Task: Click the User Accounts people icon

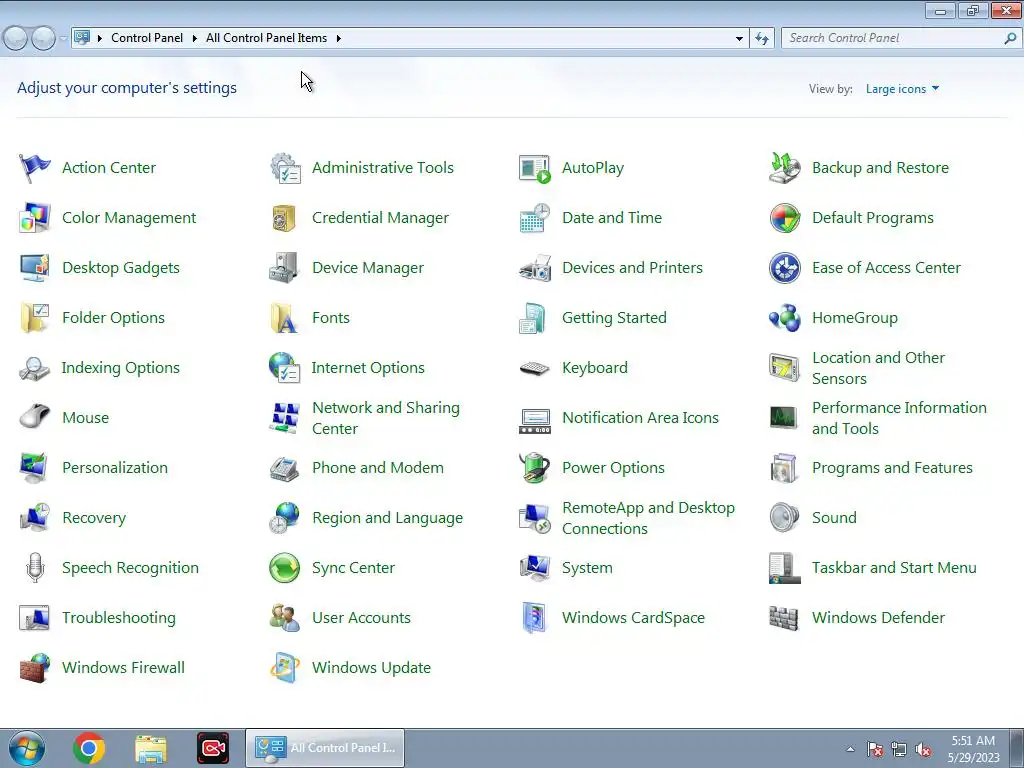Action: (285, 618)
